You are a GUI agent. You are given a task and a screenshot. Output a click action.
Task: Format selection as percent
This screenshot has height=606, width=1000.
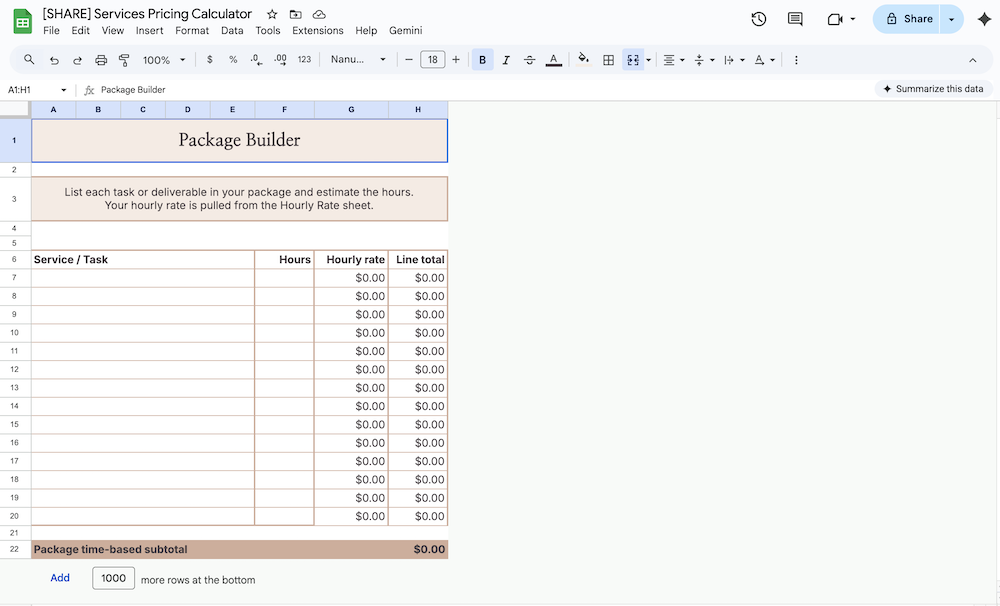pos(233,59)
